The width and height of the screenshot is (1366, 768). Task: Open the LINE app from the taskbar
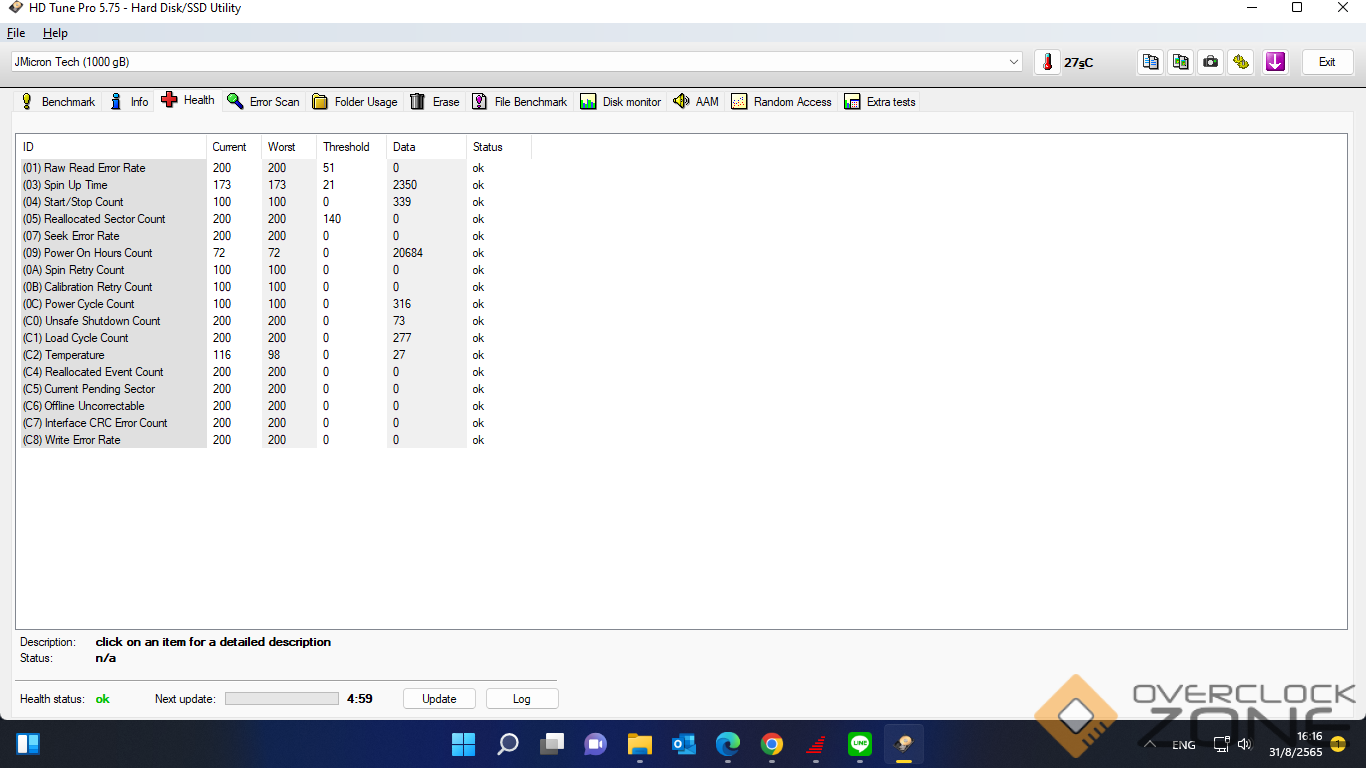(x=859, y=744)
